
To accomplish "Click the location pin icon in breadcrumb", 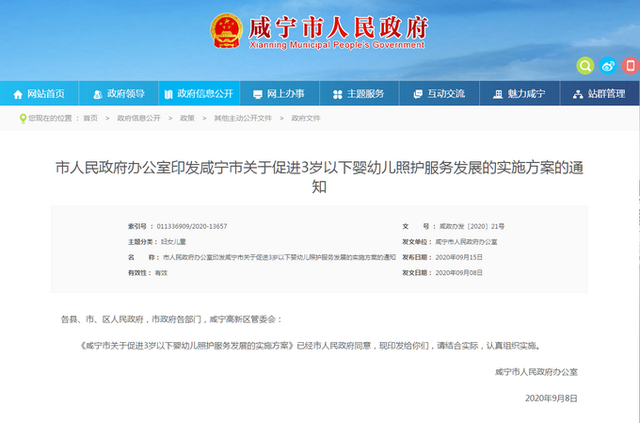I will [22, 118].
